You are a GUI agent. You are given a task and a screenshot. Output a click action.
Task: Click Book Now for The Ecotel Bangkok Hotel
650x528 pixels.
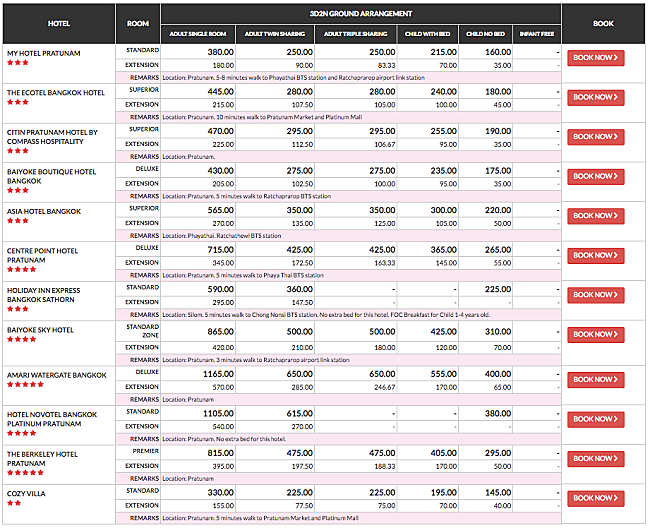click(x=596, y=97)
